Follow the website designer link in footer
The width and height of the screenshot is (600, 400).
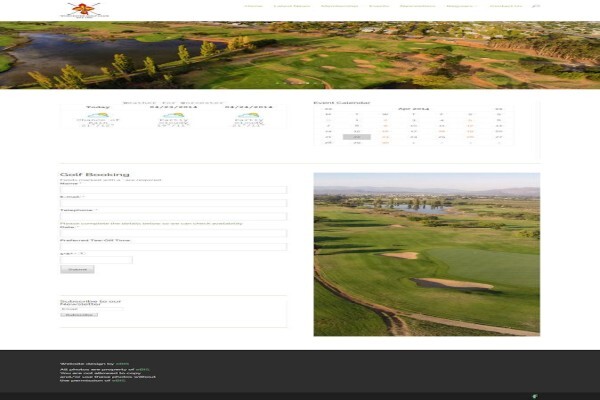point(122,364)
